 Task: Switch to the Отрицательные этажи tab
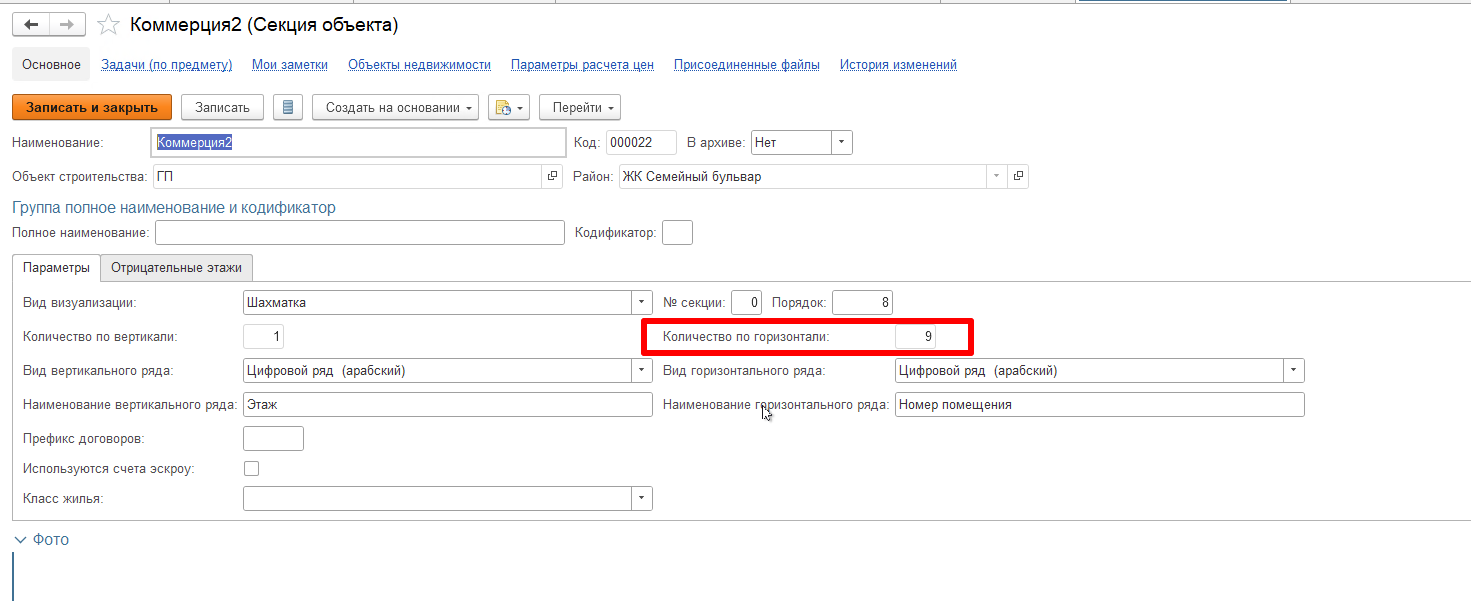tap(176, 268)
